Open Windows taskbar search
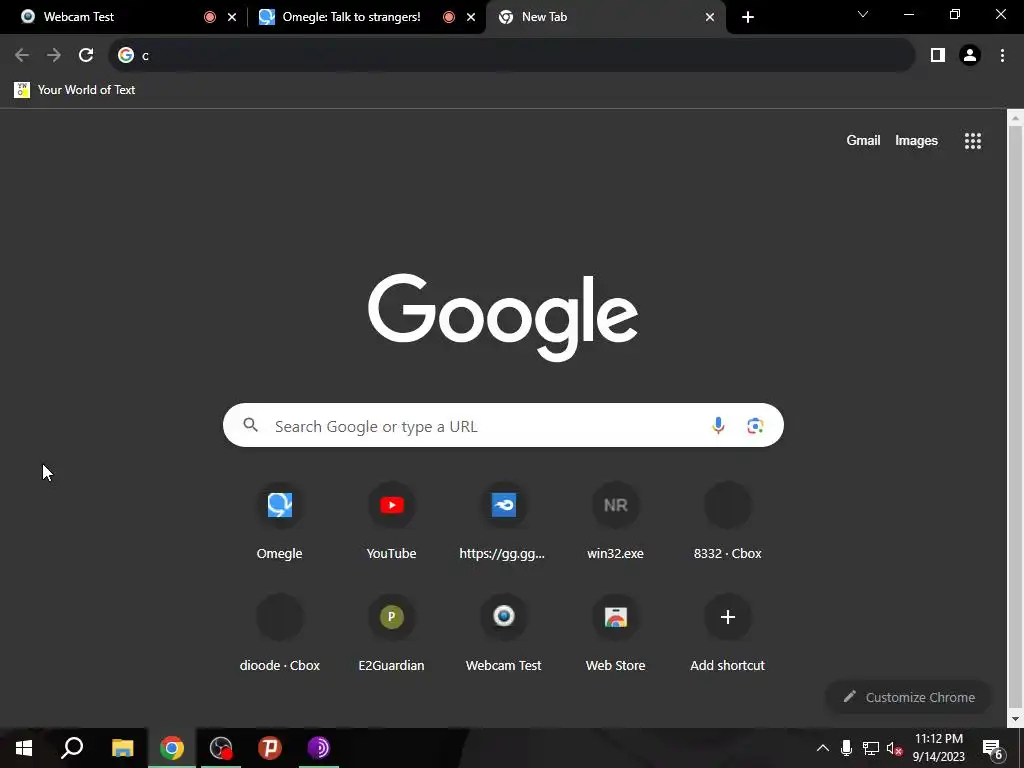1024x768 pixels. (72, 748)
